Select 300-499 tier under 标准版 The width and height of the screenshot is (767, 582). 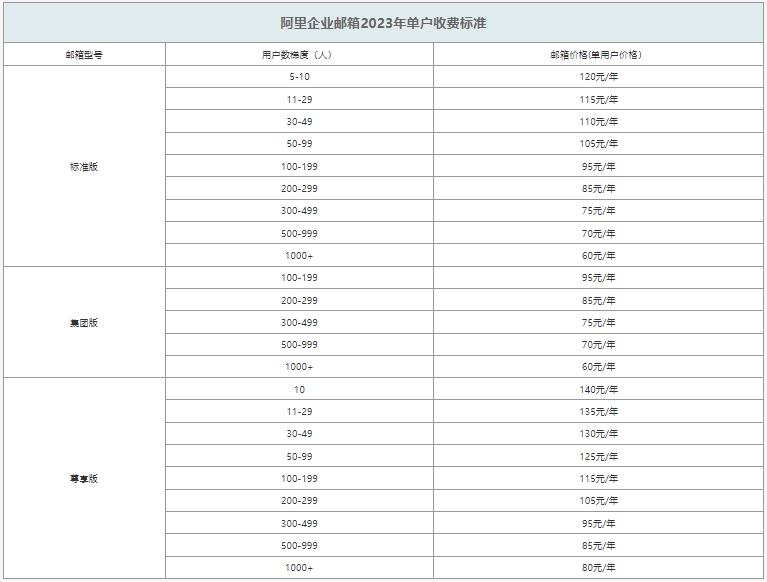point(299,211)
